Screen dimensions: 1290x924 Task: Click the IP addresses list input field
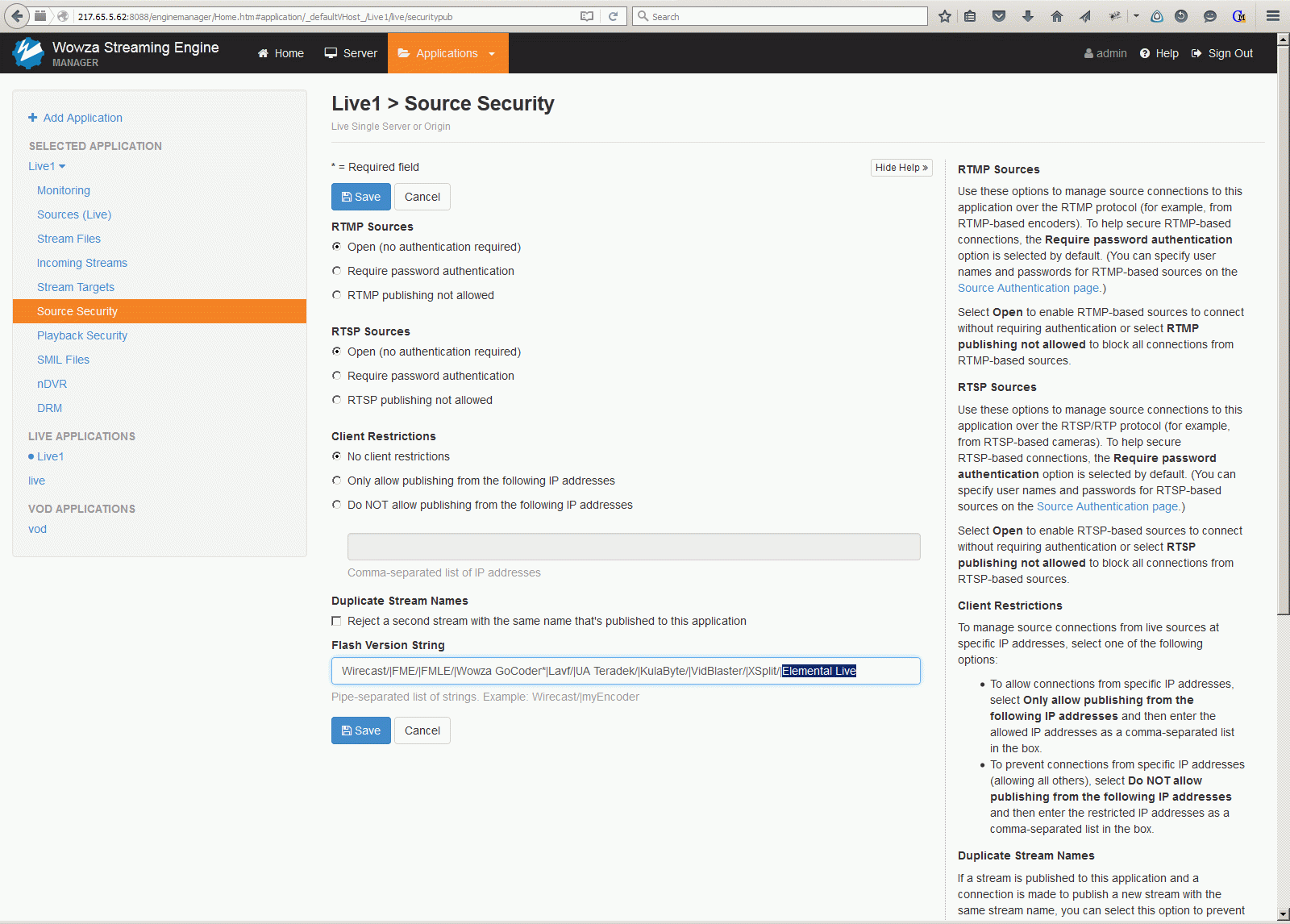[634, 547]
